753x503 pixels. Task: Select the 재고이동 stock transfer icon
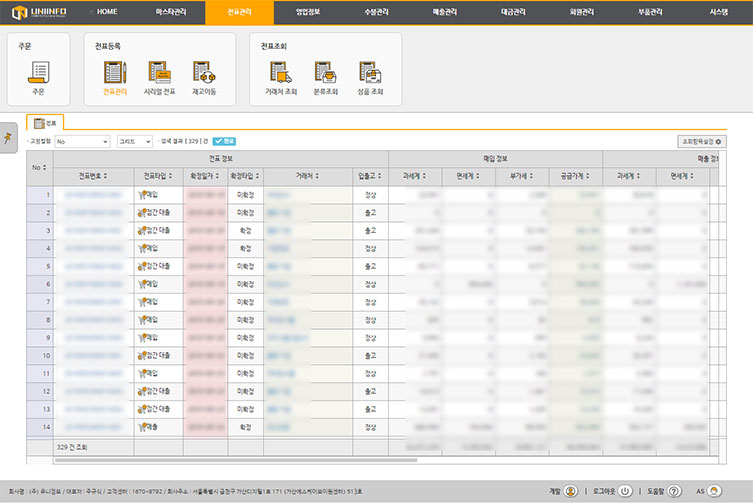[x=204, y=73]
